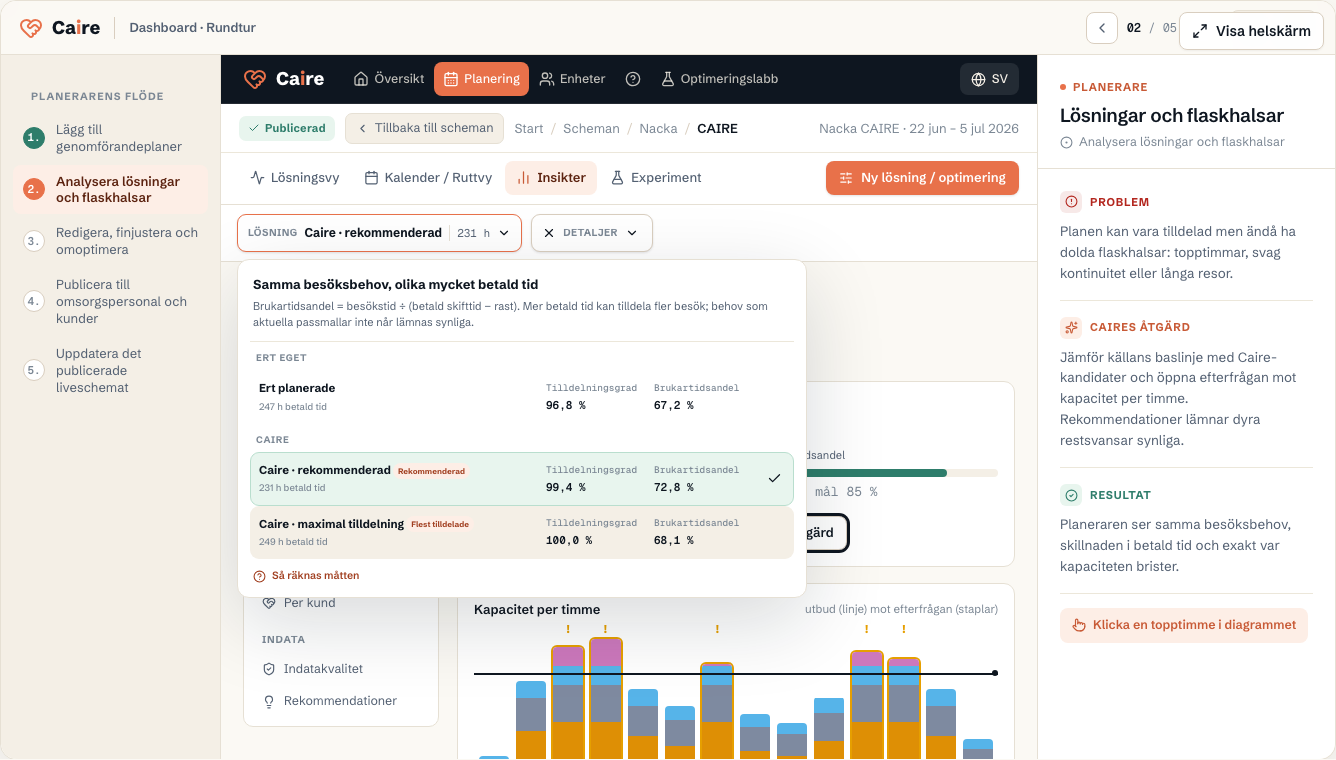Click the Kapacitet per timme chart title
The width and height of the screenshot is (1336, 760).
[537, 610]
